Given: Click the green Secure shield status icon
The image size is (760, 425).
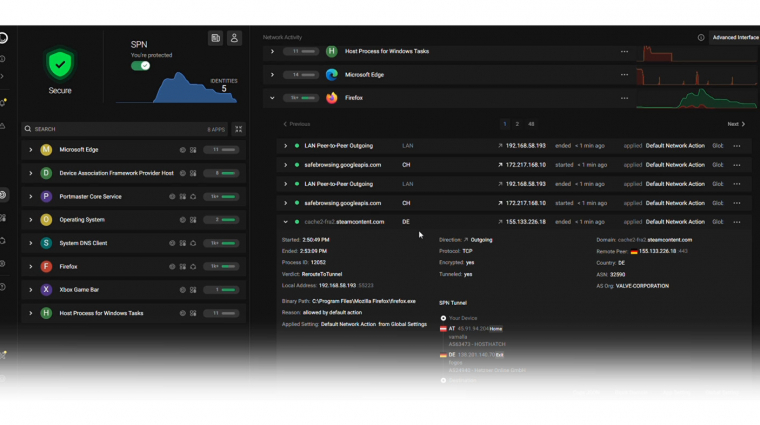Looking at the screenshot, I should [x=60, y=63].
